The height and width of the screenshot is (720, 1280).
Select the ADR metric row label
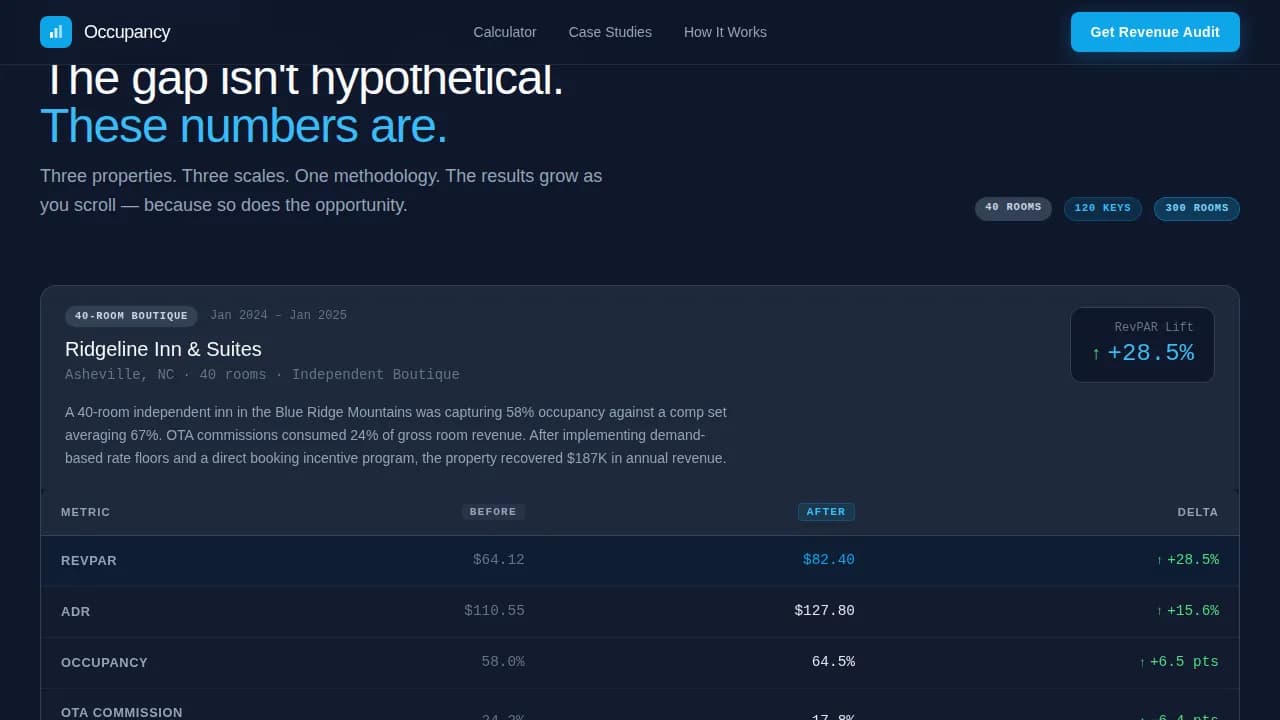tap(76, 612)
